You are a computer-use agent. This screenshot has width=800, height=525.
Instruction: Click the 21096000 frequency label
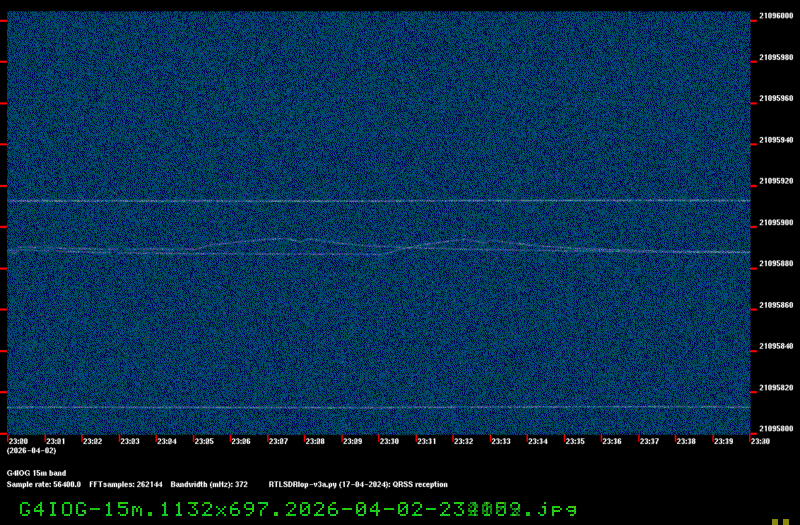pos(776,16)
